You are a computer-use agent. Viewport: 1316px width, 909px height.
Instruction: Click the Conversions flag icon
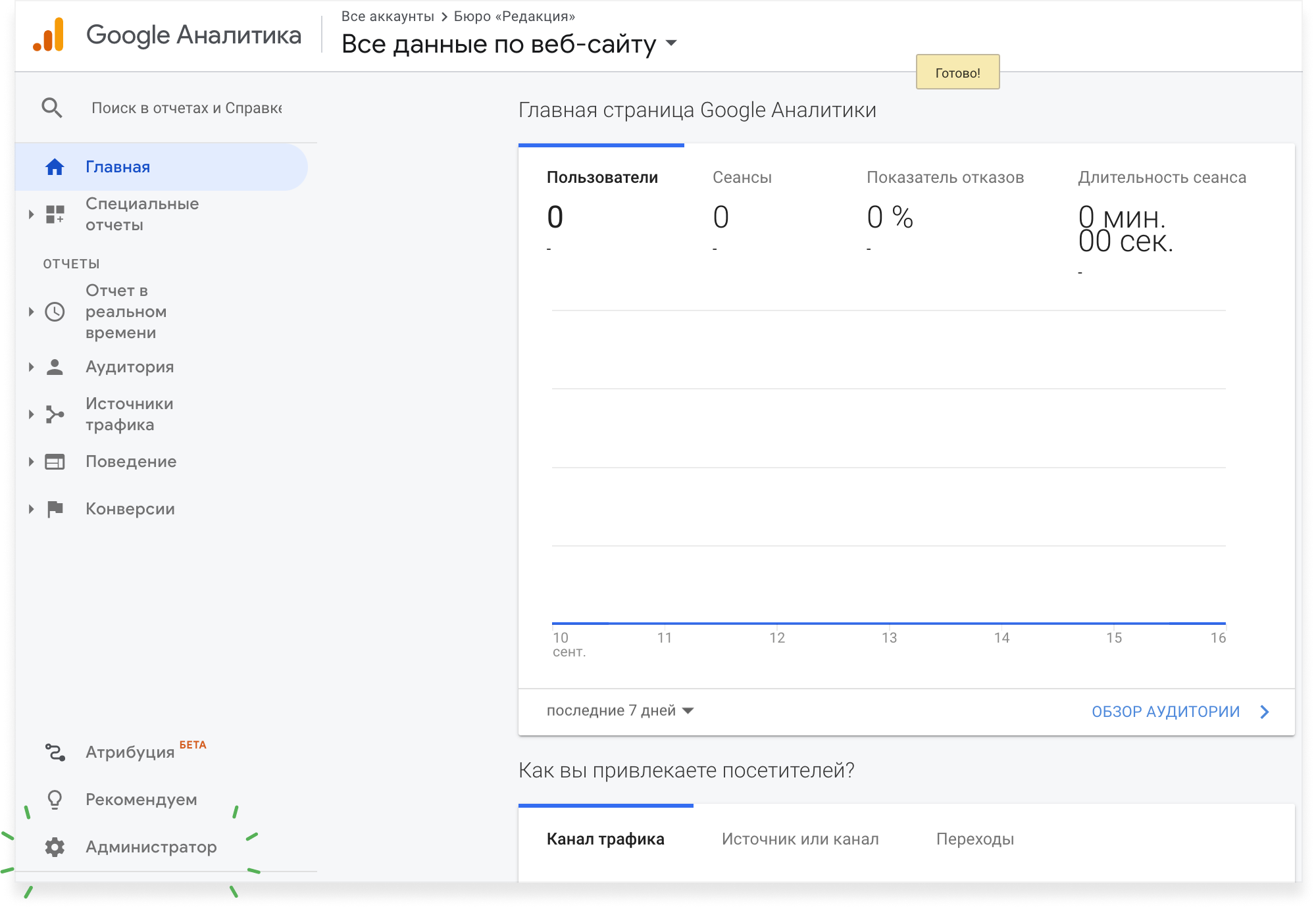click(55, 509)
